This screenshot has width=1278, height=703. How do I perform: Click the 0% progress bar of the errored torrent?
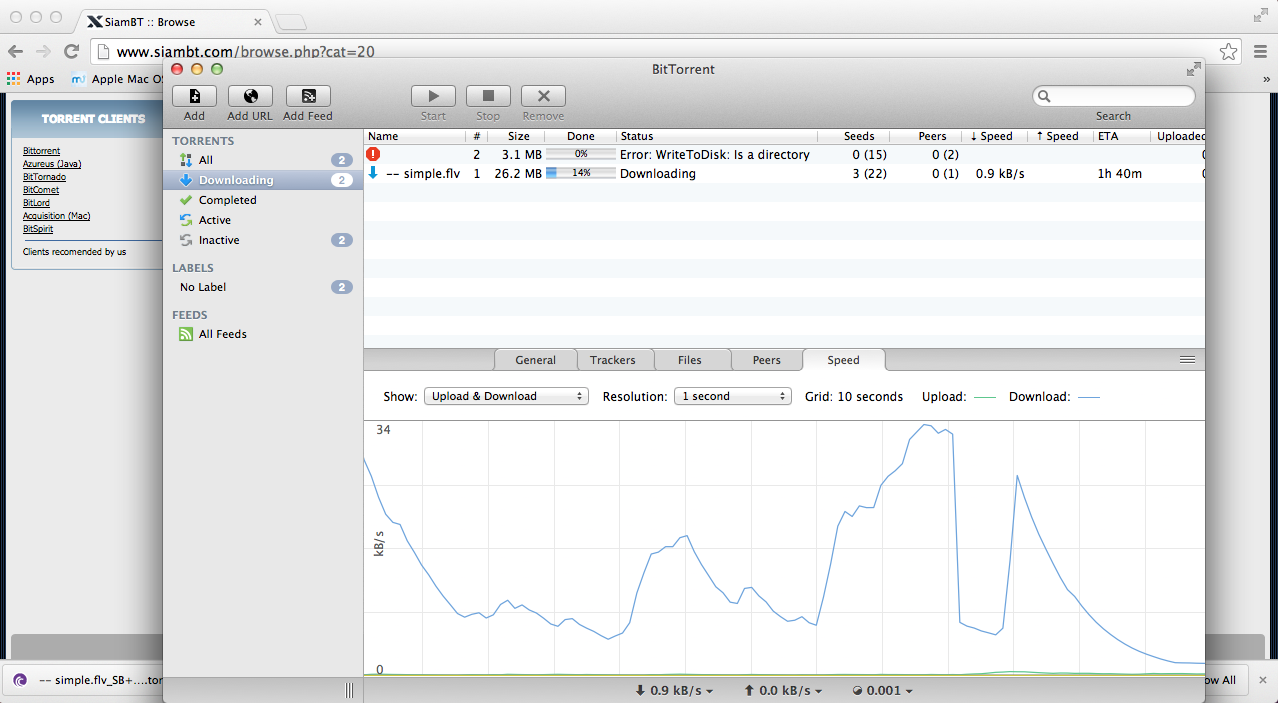coord(581,154)
